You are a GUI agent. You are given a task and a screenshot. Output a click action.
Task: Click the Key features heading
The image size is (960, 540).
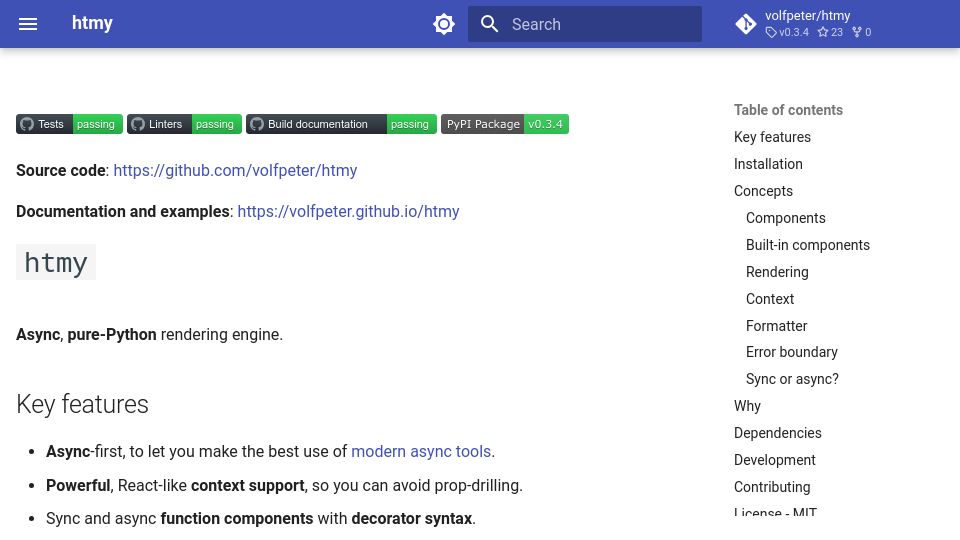point(82,404)
